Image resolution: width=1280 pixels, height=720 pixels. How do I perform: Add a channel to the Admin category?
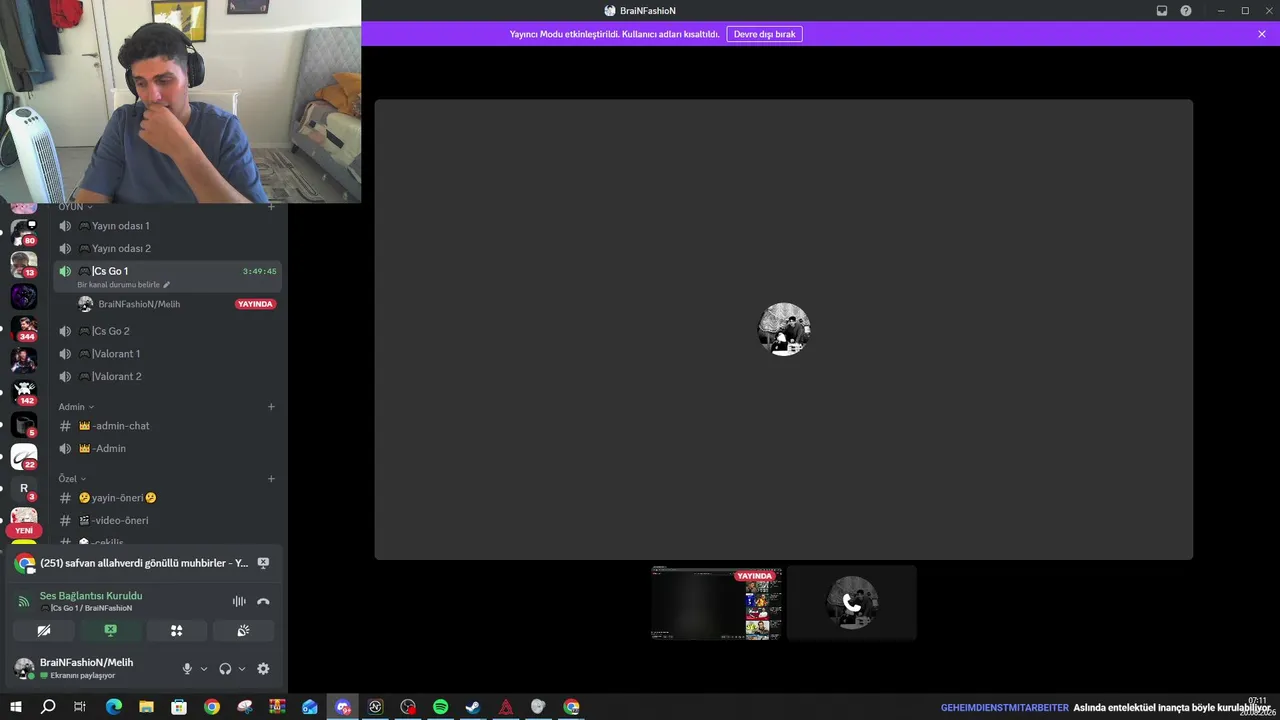pyautogui.click(x=271, y=407)
